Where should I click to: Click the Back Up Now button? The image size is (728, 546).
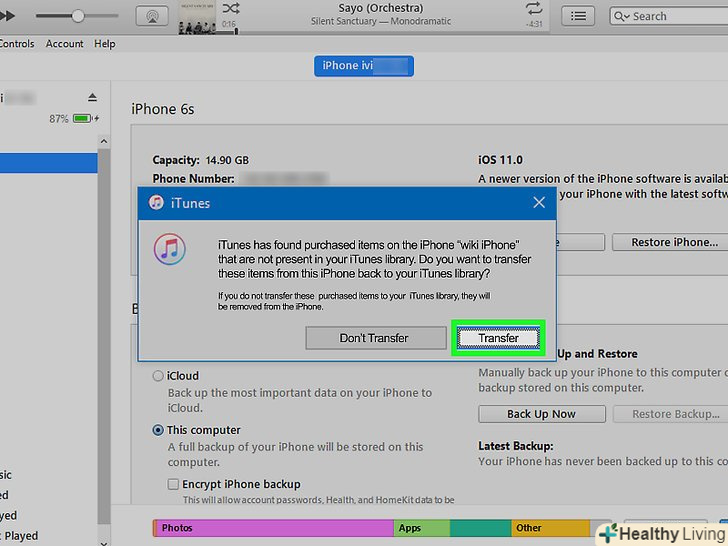tap(541, 414)
